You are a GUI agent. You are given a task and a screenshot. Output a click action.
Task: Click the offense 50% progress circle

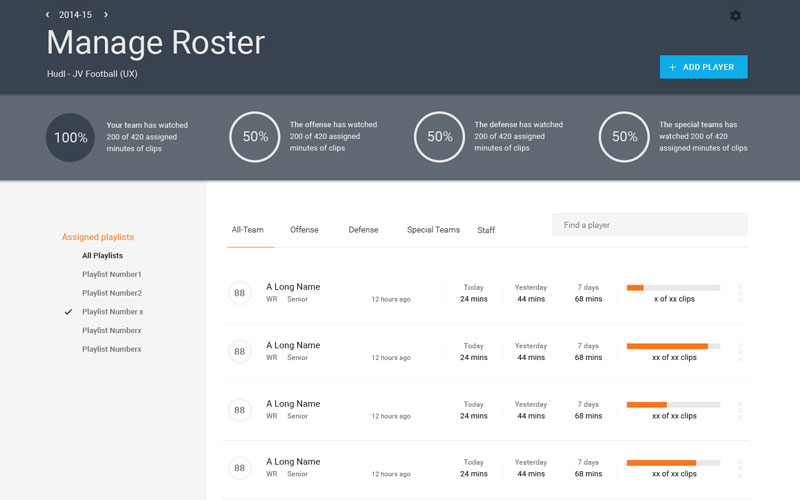coord(254,137)
